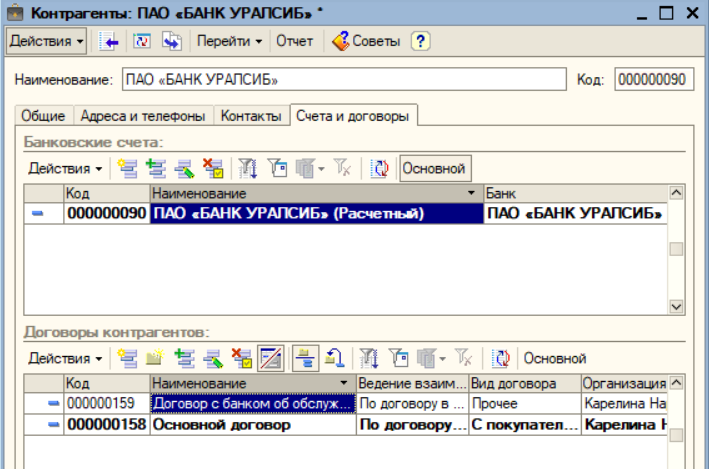Select the Основной договор contract row
The image size is (709, 469).
(346, 424)
